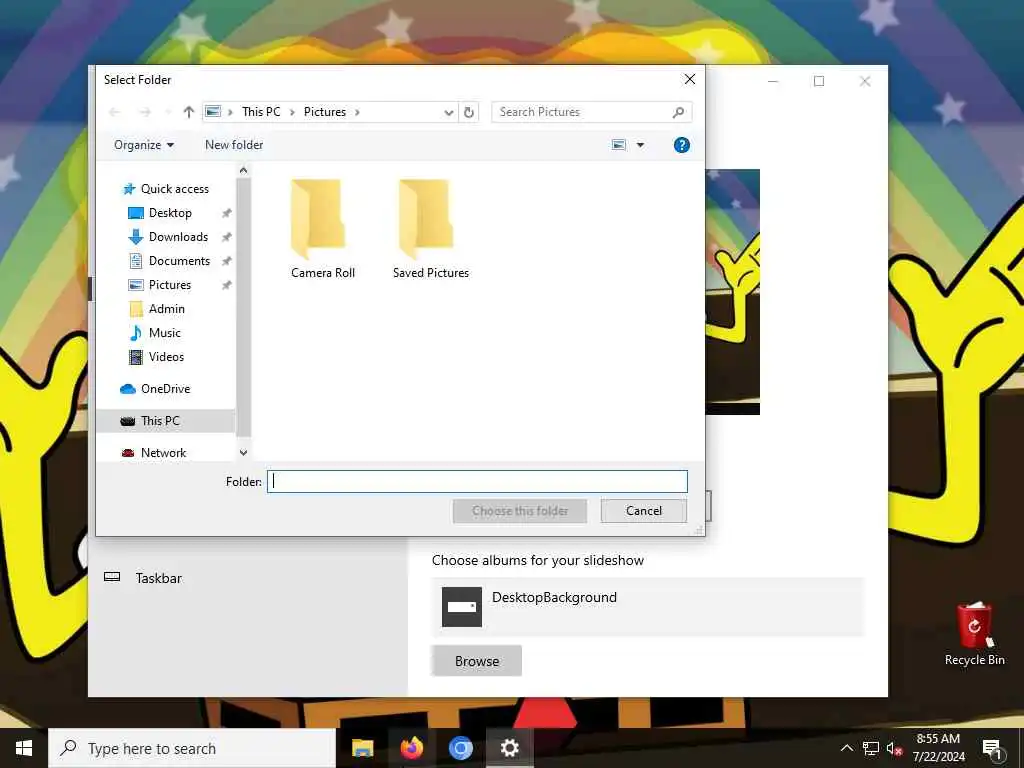Click the Forward navigation arrow in dialog
The image size is (1024, 768).
(x=145, y=112)
